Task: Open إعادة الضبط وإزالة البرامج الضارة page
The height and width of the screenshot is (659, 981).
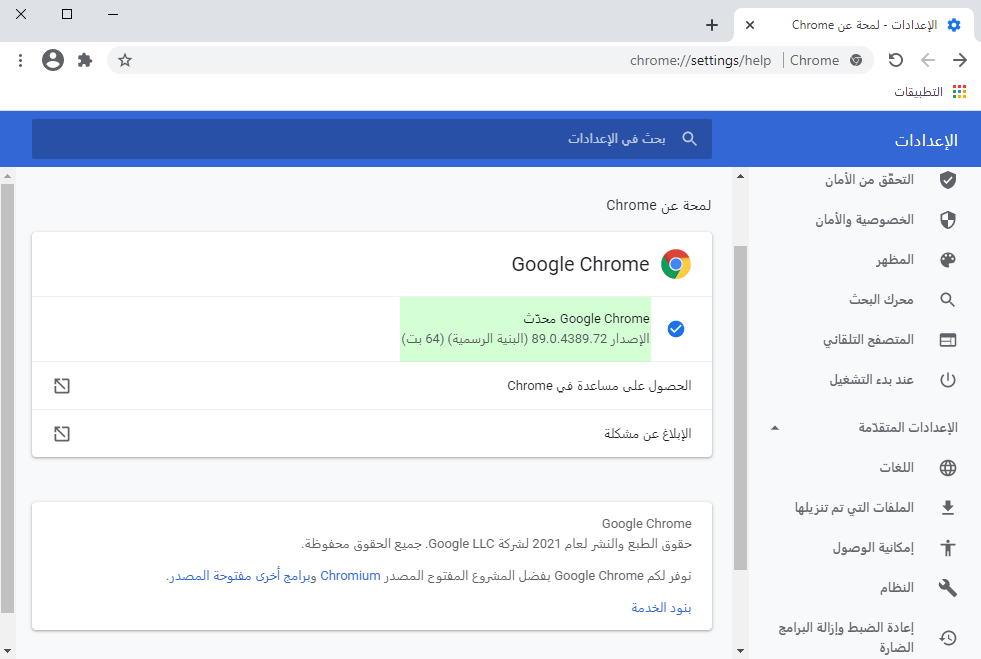Action: coord(846,638)
